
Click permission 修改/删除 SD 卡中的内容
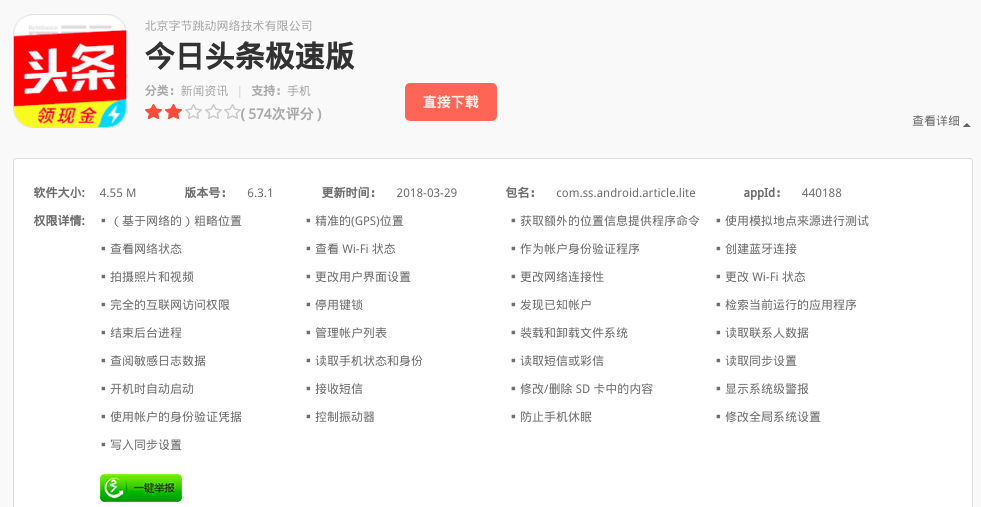click(586, 389)
